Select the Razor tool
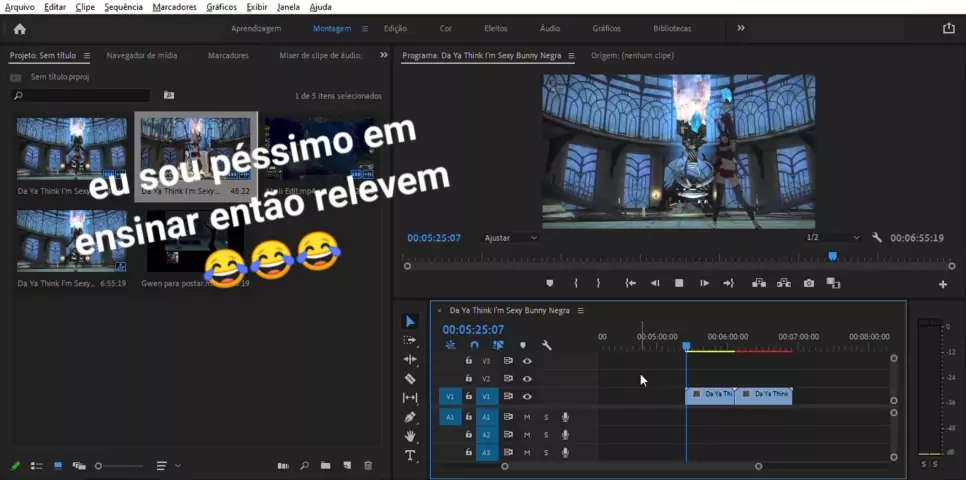 click(410, 378)
